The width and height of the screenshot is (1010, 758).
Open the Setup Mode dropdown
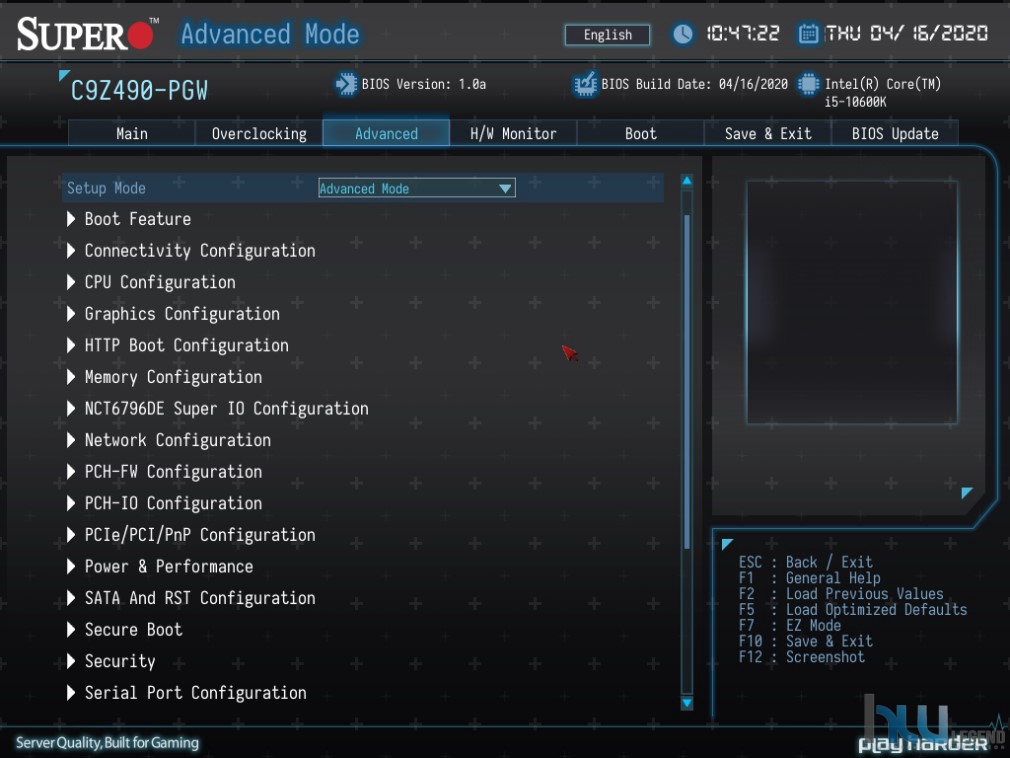click(x=417, y=188)
